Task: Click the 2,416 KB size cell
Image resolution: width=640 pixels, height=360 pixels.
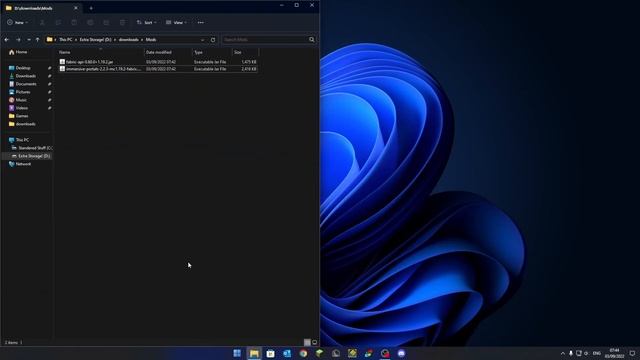Action: pyautogui.click(x=249, y=69)
